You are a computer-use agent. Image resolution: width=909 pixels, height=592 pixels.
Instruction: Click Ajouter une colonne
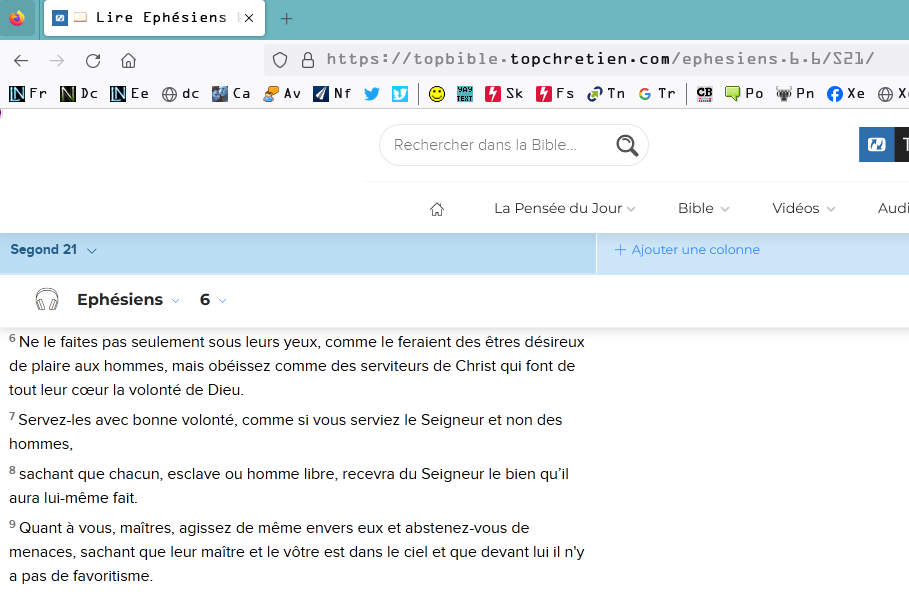[x=687, y=250]
